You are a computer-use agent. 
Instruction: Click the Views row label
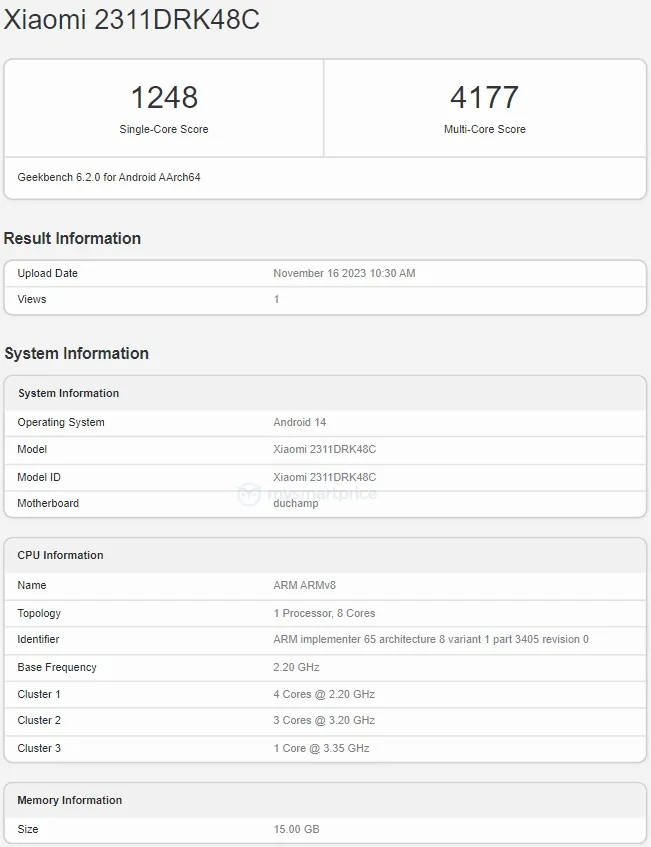click(32, 299)
